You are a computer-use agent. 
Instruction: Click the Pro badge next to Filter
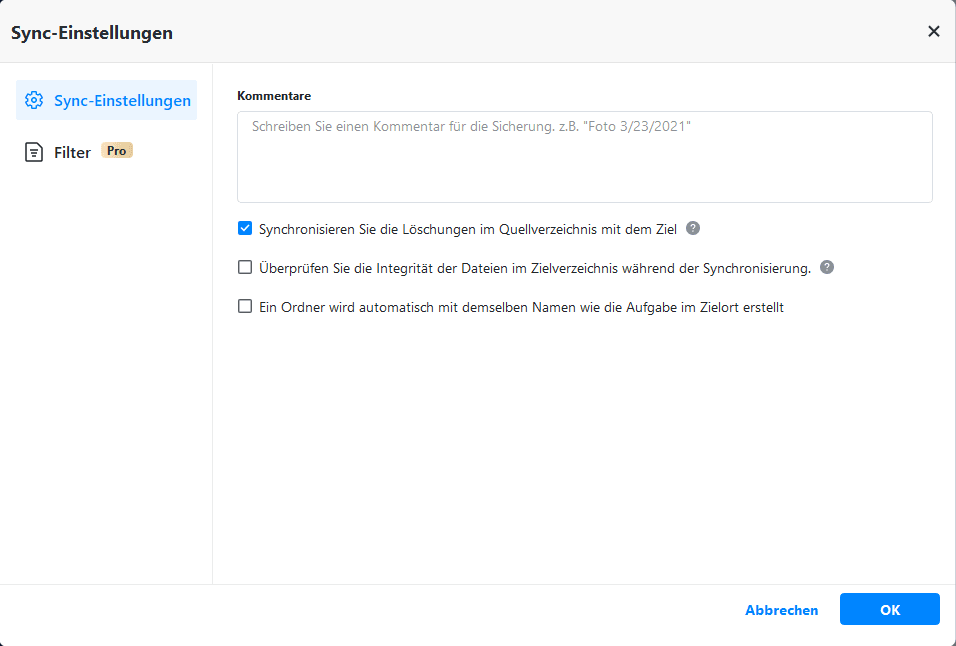click(x=117, y=151)
